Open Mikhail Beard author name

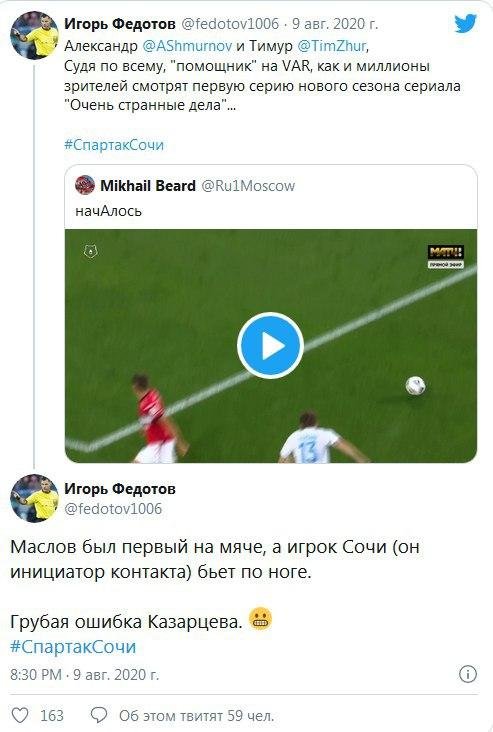click(148, 186)
